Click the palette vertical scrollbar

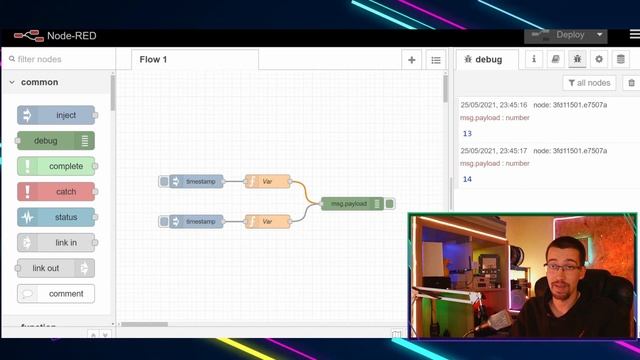(x=113, y=92)
